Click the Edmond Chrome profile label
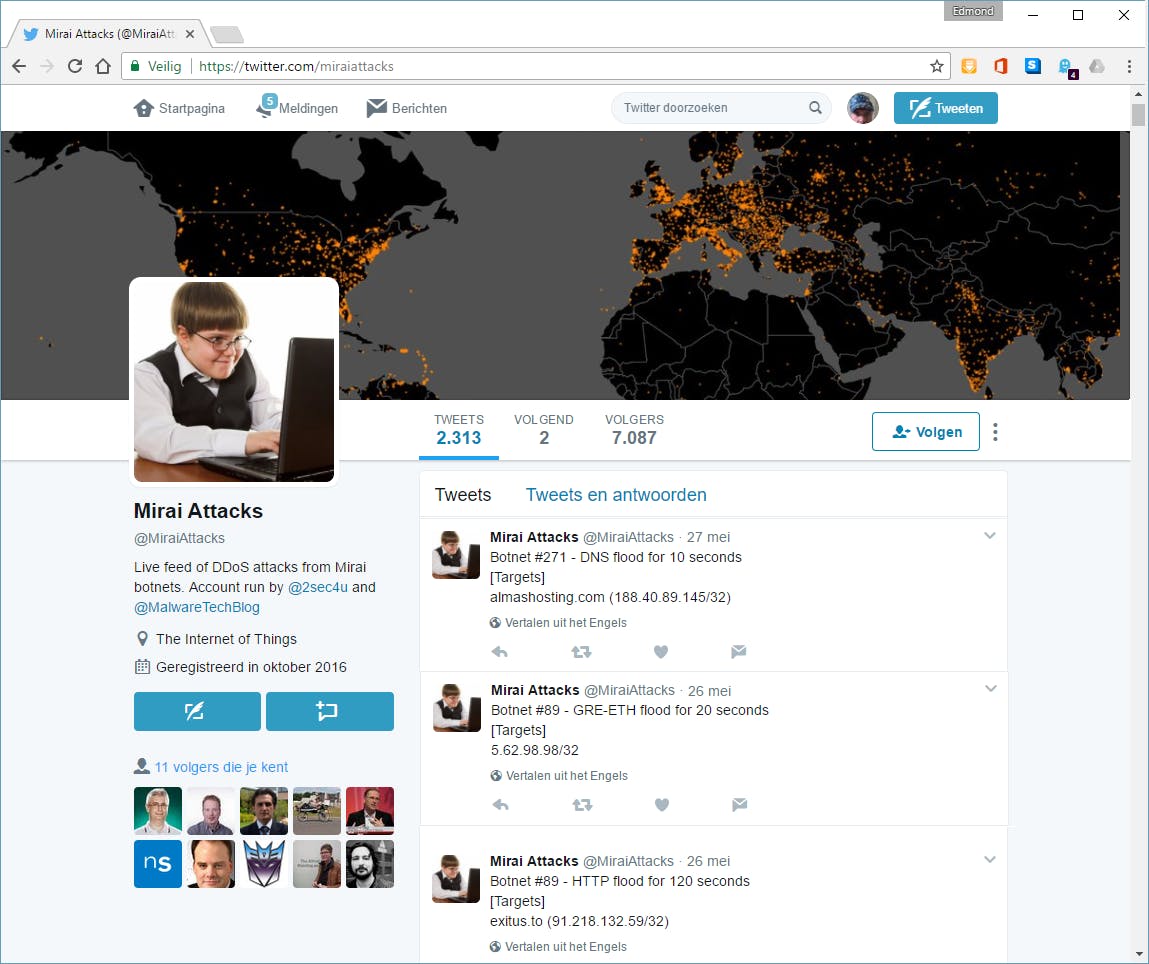Screen dimensions: 1149x964 (972, 11)
